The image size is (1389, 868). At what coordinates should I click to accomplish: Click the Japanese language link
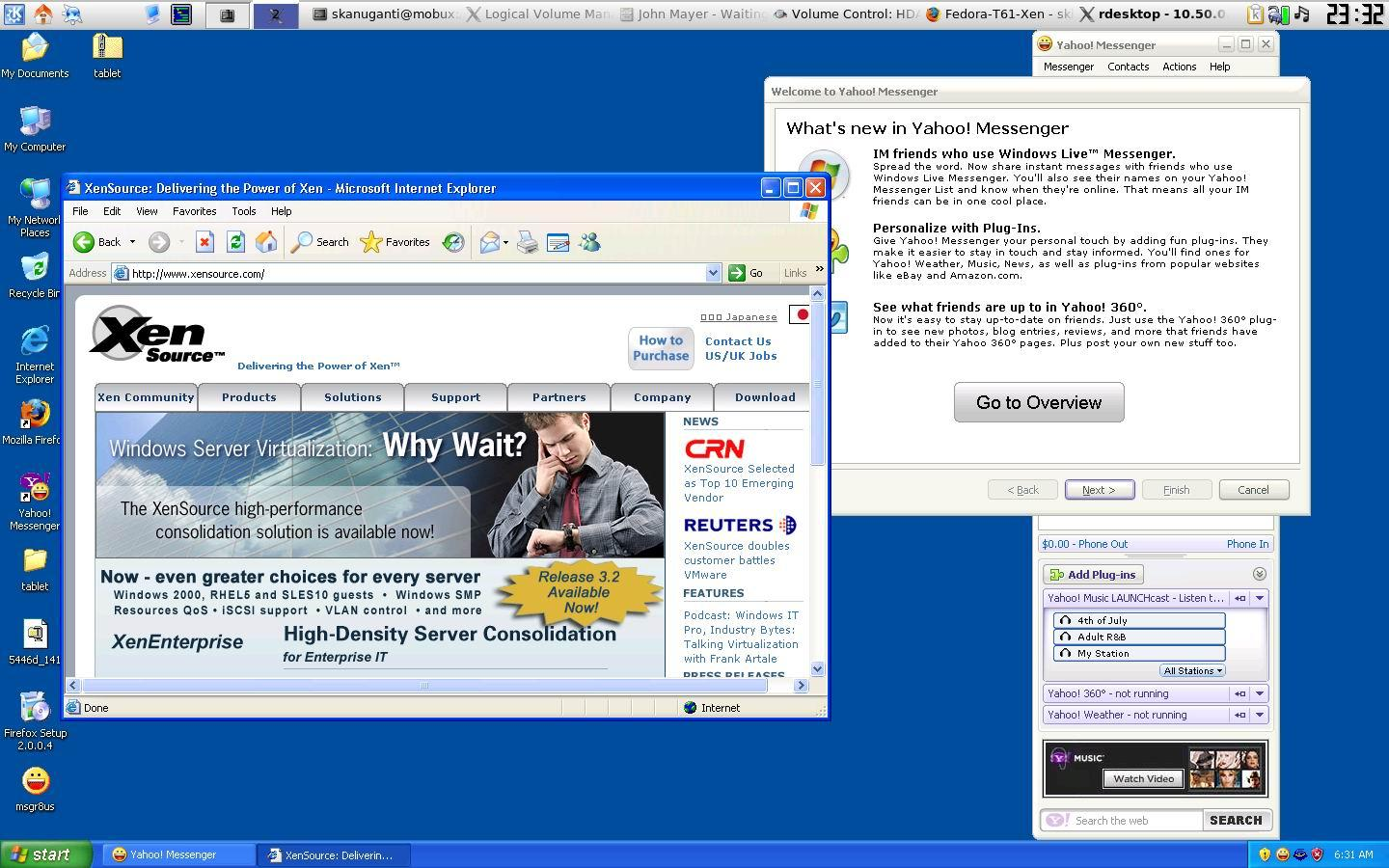point(738,316)
